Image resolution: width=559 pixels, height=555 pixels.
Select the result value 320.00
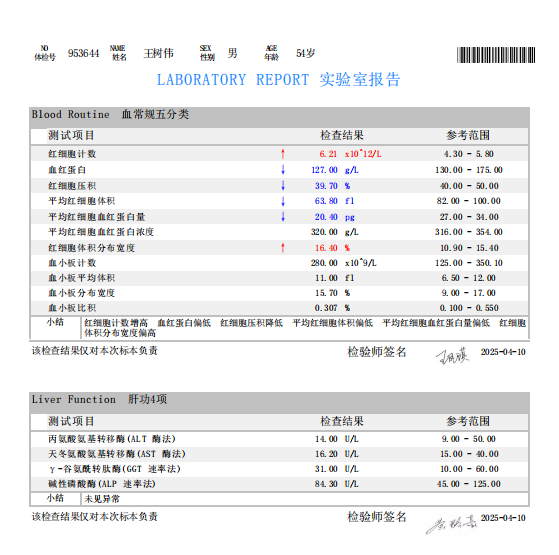click(x=324, y=232)
